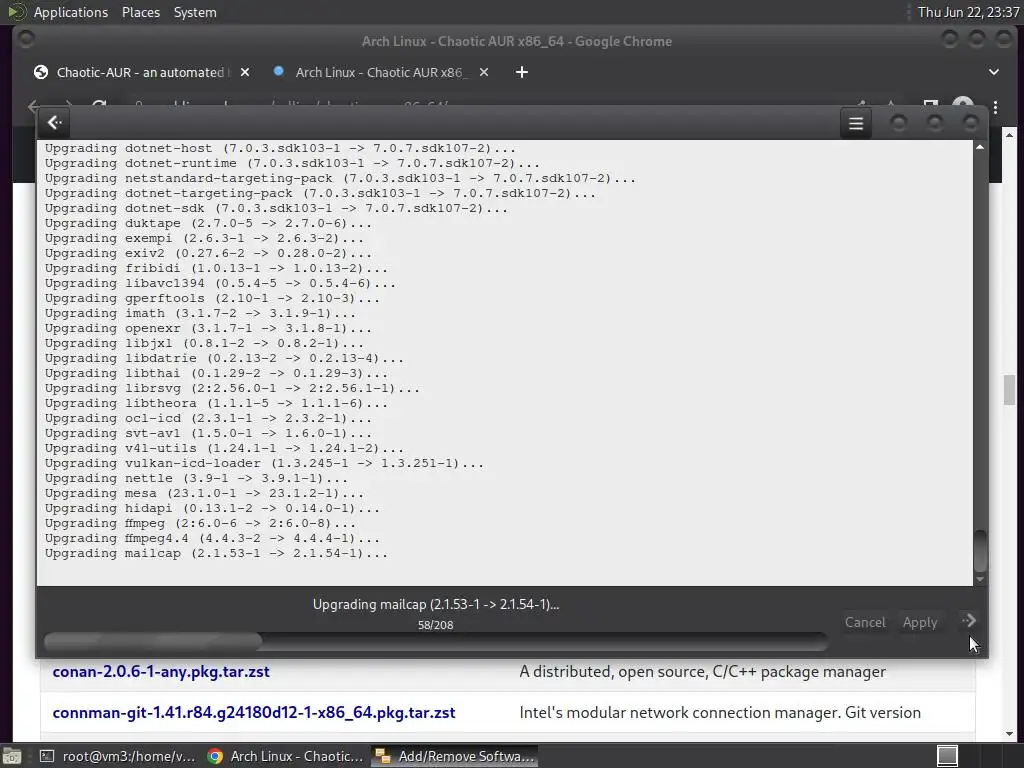The height and width of the screenshot is (768, 1024).
Task: Switch to root@vm3 terminal taskbar item
Action: coord(118,756)
